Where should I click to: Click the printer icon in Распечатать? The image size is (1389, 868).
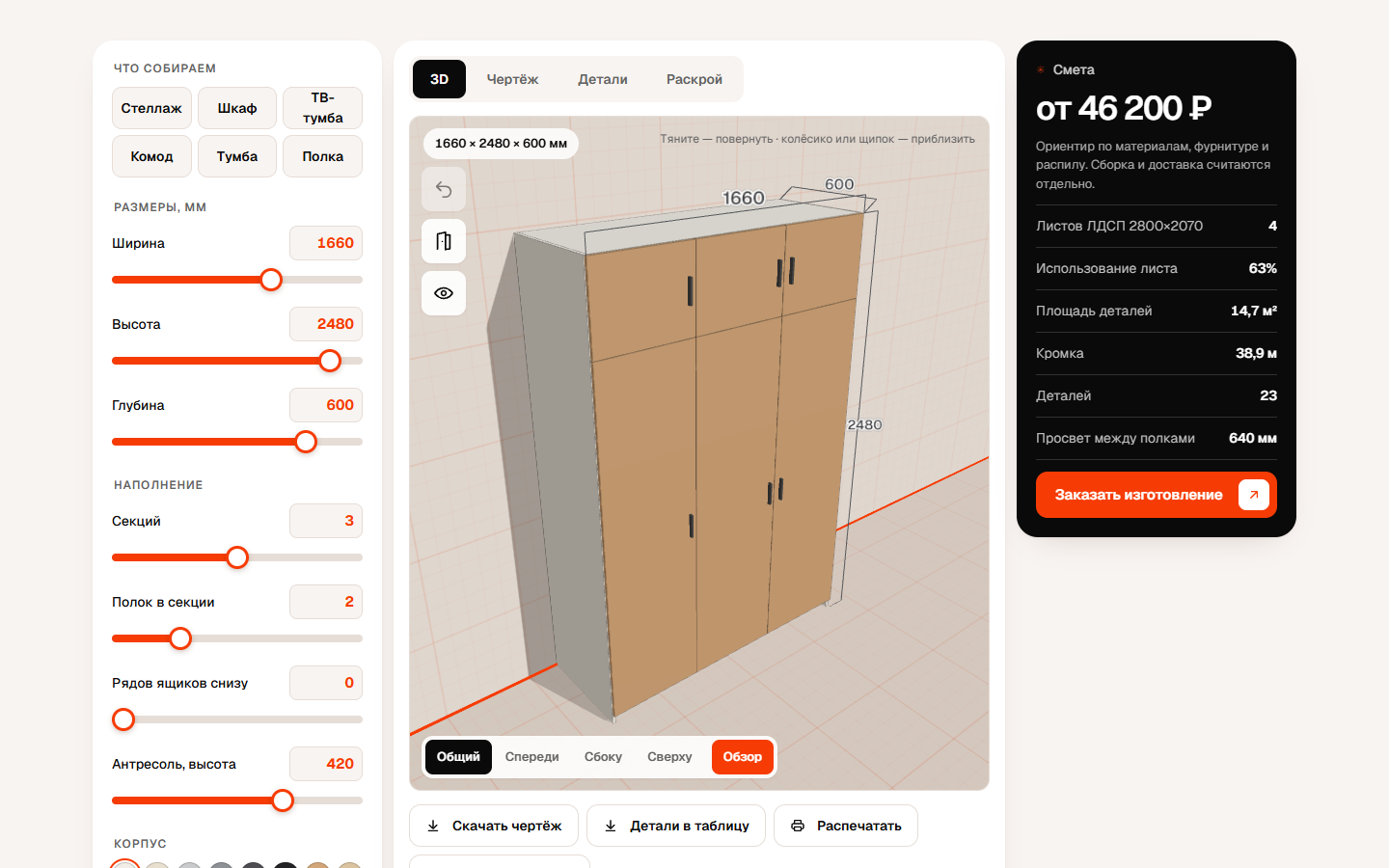pyautogui.click(x=798, y=826)
